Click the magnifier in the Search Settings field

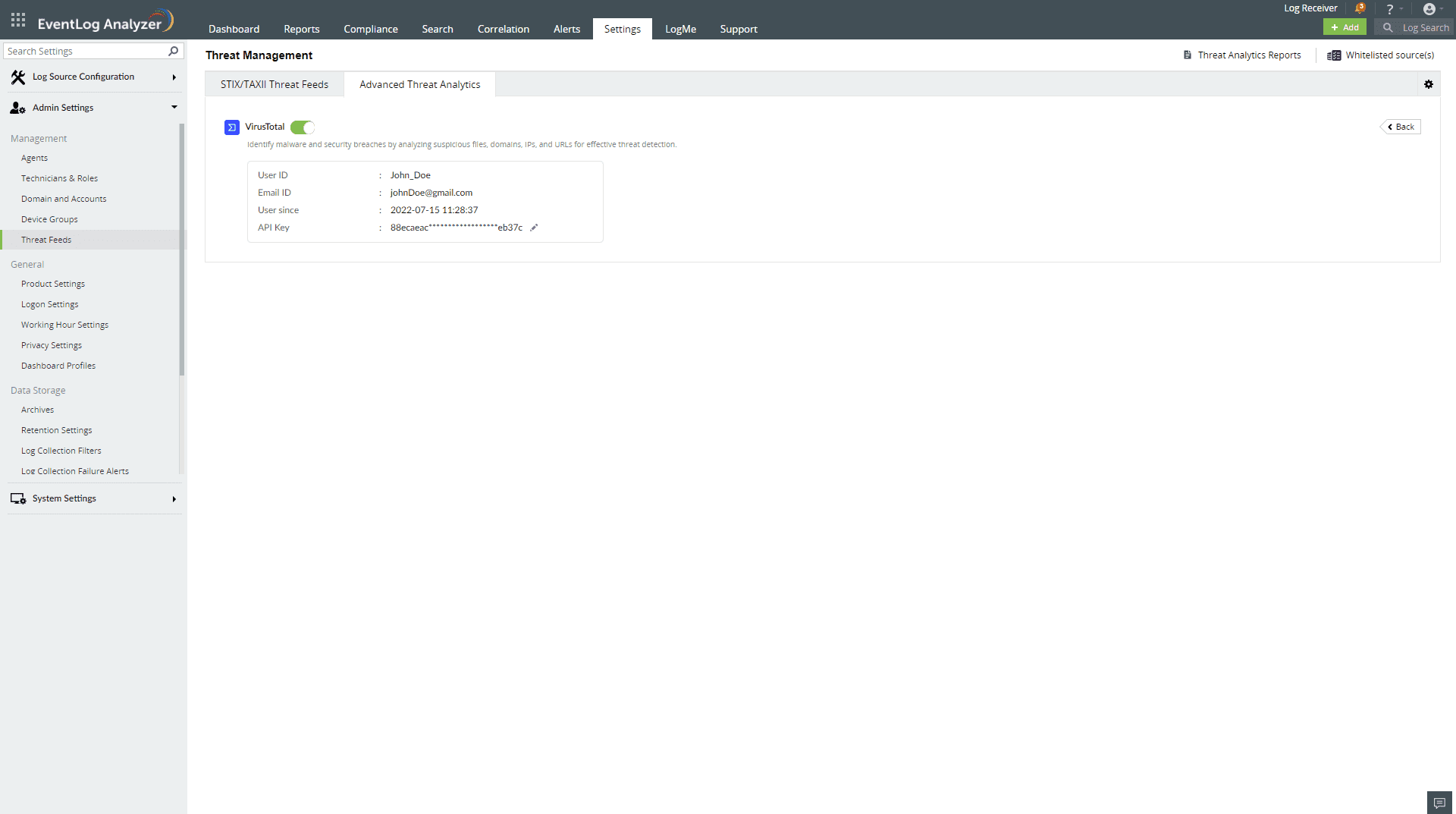click(x=173, y=51)
